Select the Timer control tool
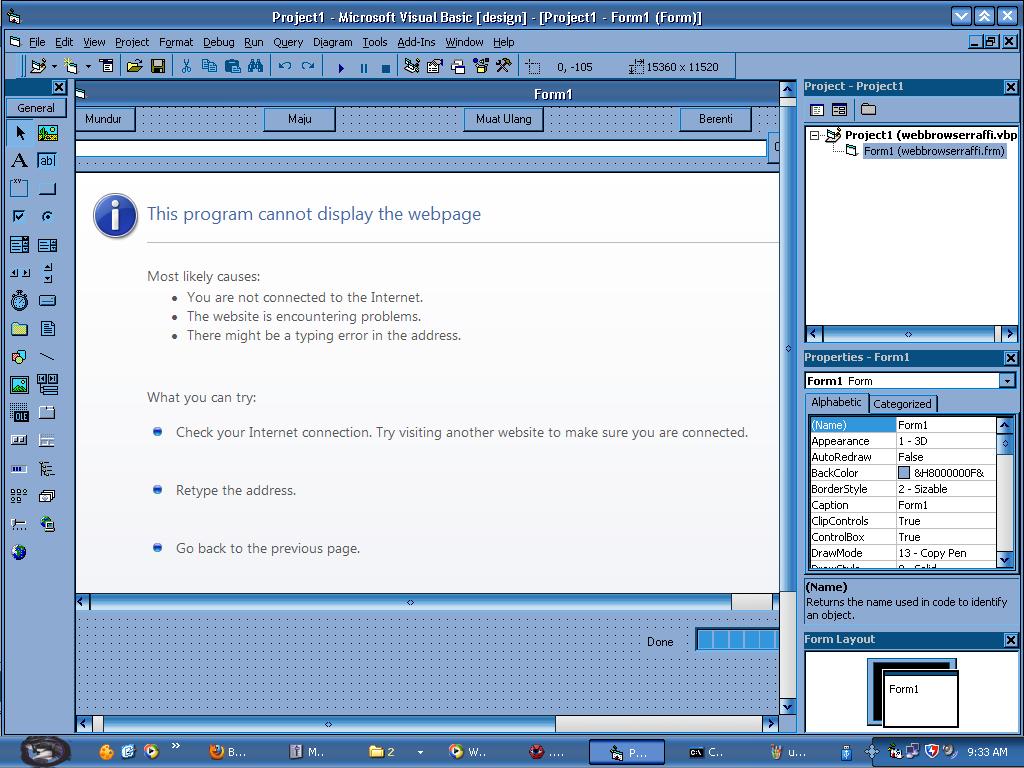Viewport: 1024px width, 768px height. tap(20, 300)
